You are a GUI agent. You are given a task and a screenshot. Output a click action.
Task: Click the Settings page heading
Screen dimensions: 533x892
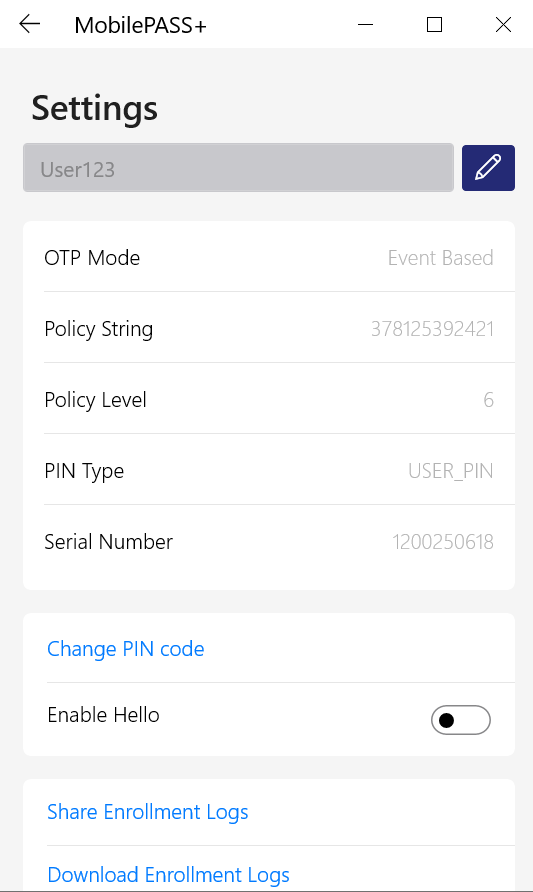pos(94,108)
